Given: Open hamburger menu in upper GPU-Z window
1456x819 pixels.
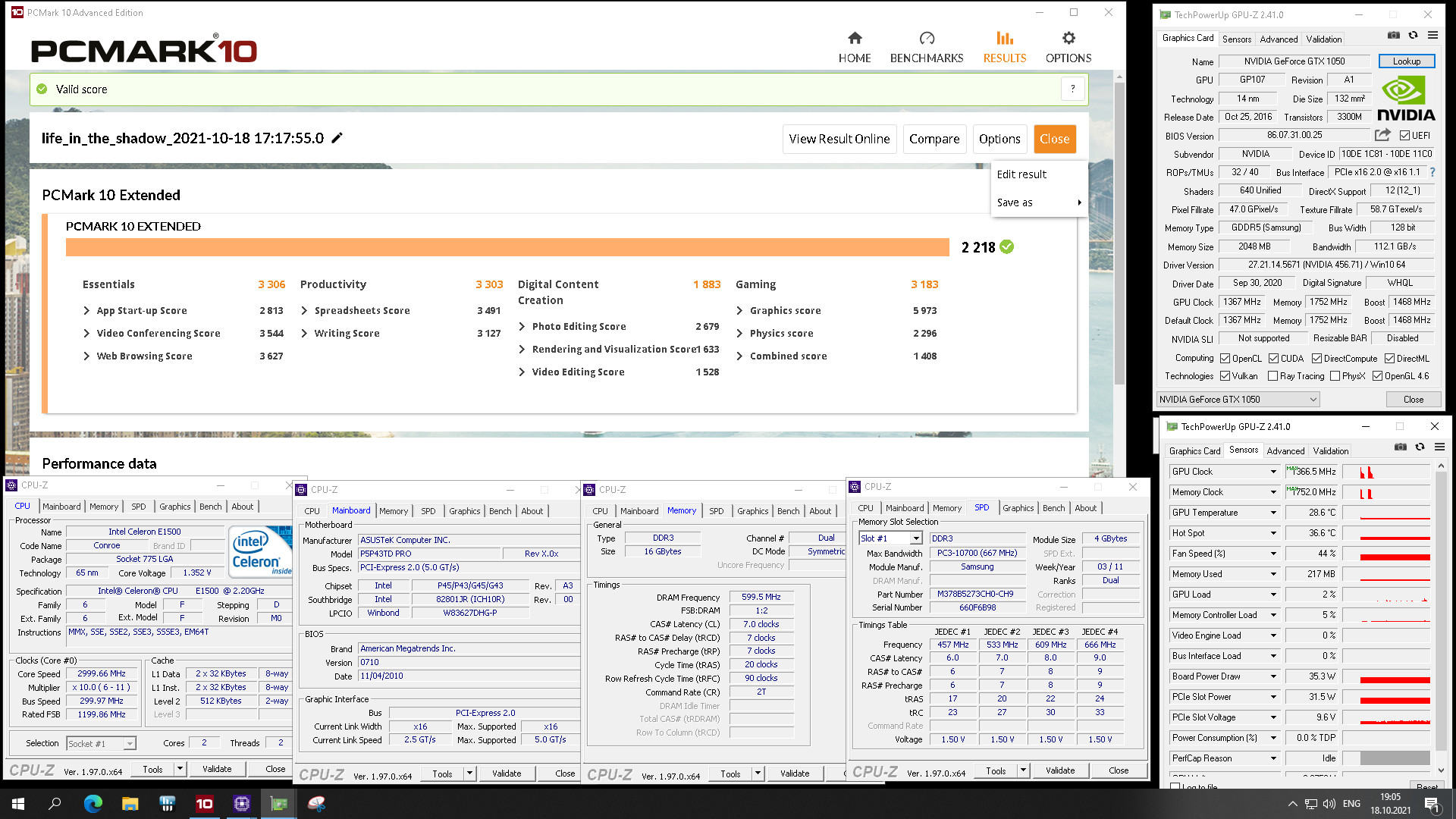Looking at the screenshot, I should pyautogui.click(x=1432, y=36).
